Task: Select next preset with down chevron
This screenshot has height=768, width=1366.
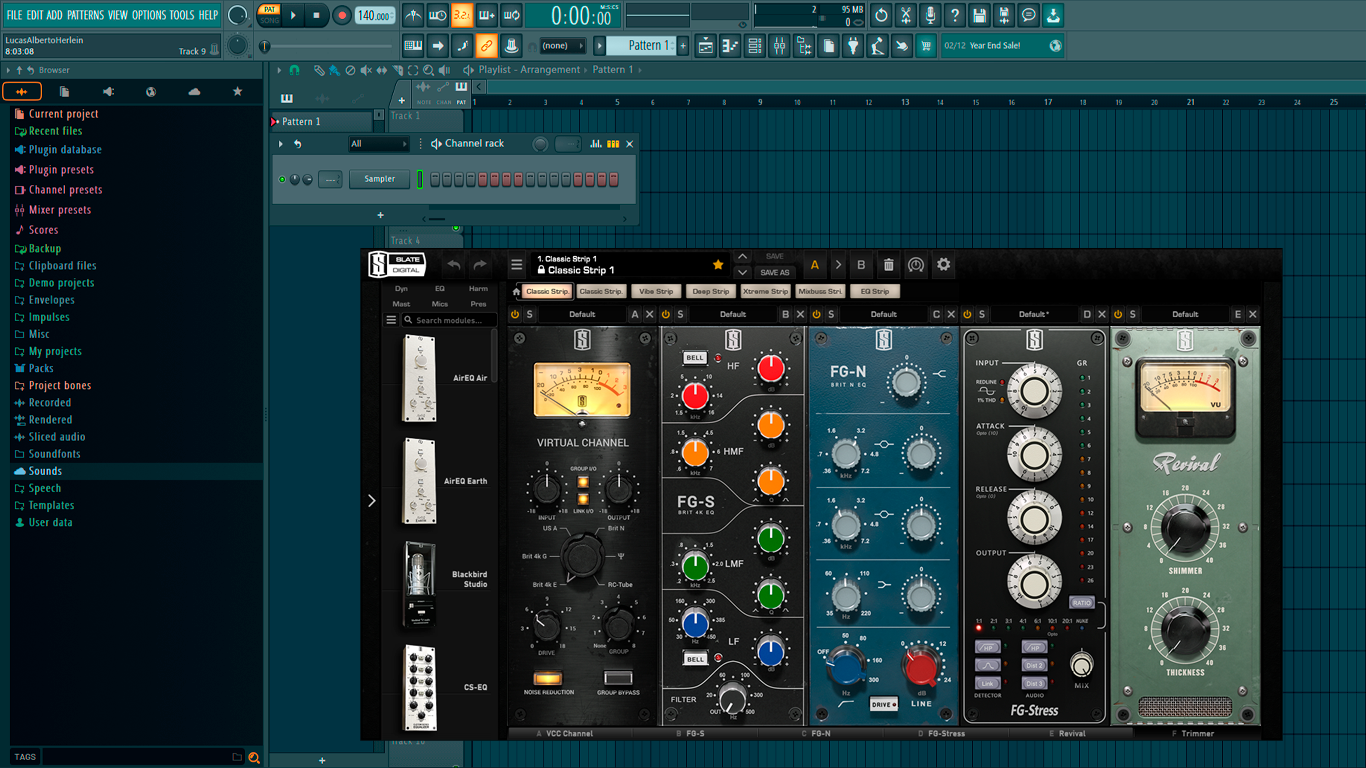Action: (x=742, y=273)
